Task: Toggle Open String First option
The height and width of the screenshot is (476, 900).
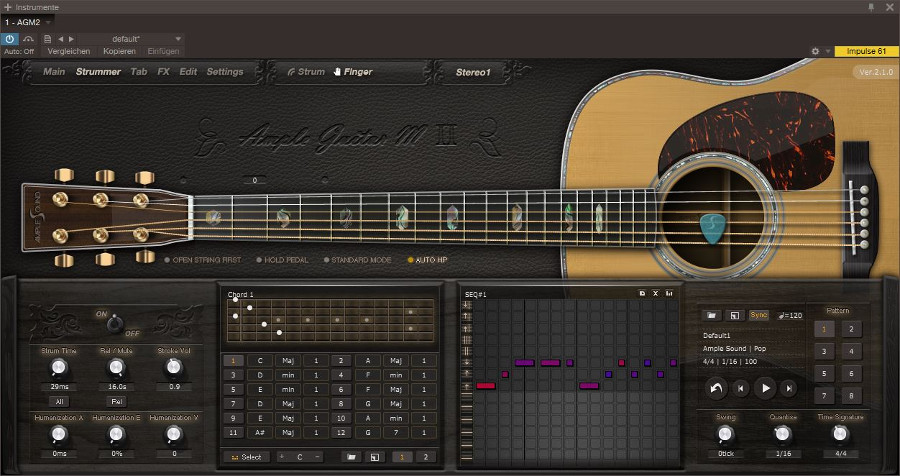Action: coord(203,260)
